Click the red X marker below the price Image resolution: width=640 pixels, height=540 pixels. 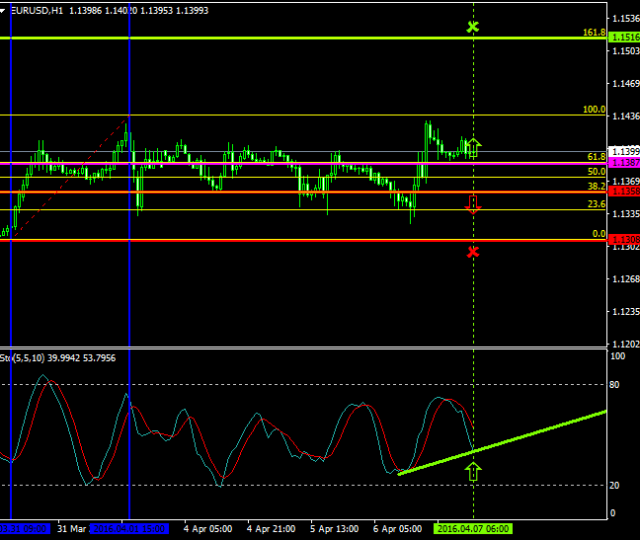(473, 252)
